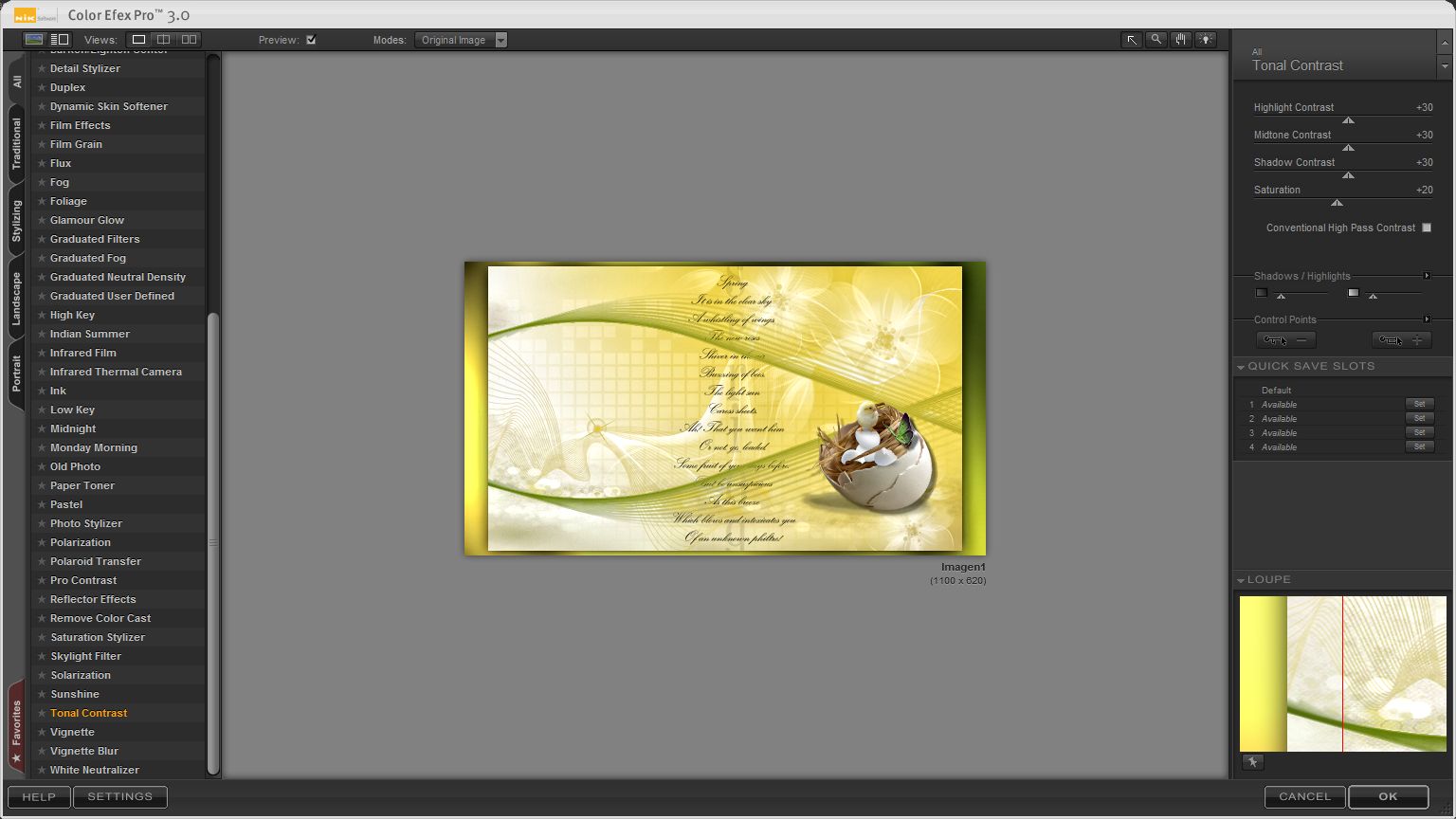Image resolution: width=1456 pixels, height=819 pixels.
Task: Toggle the background light bulb icon
Action: pos(1206,40)
